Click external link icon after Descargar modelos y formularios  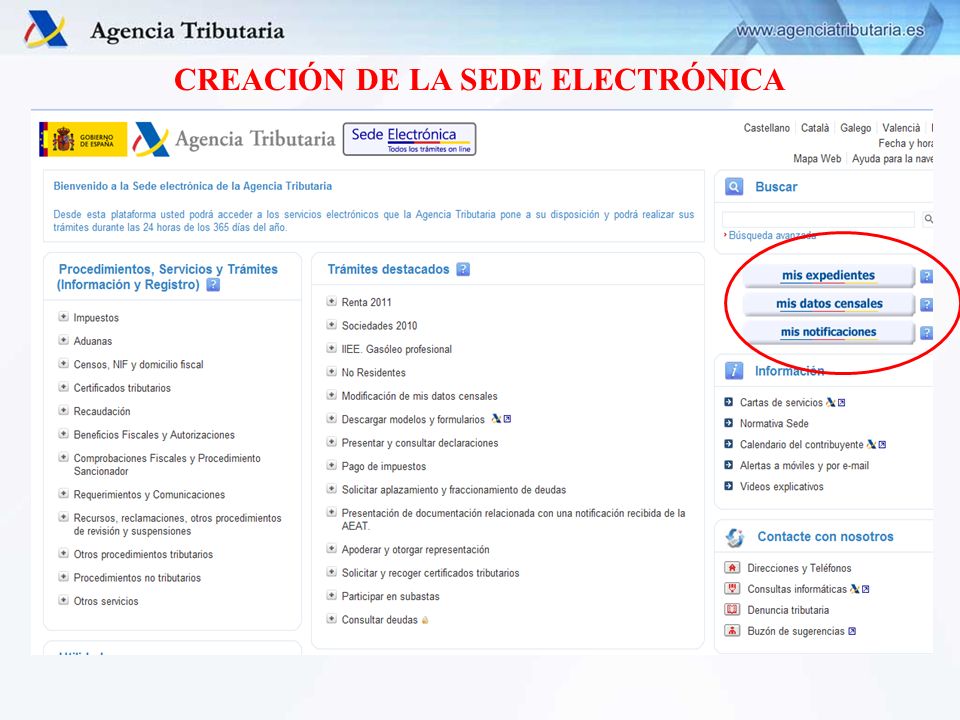pyautogui.click(x=507, y=419)
